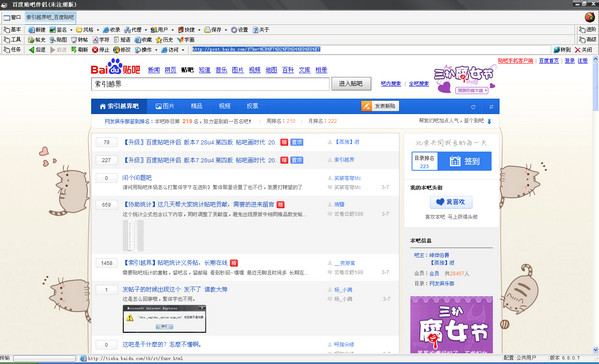Click the 关于 about icon

click(261, 30)
